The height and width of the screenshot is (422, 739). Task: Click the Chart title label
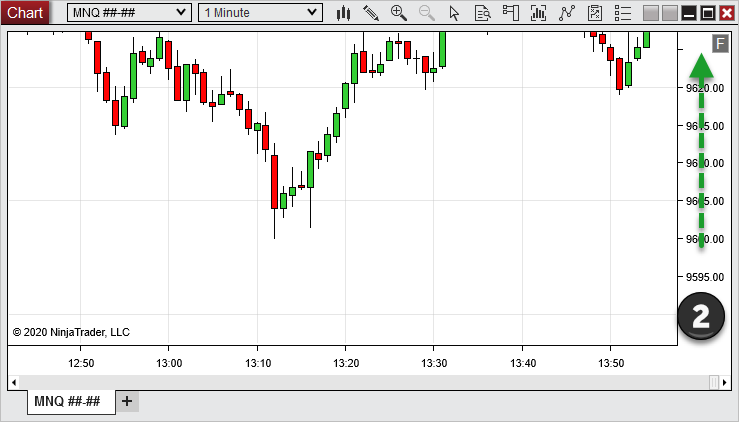(x=26, y=13)
